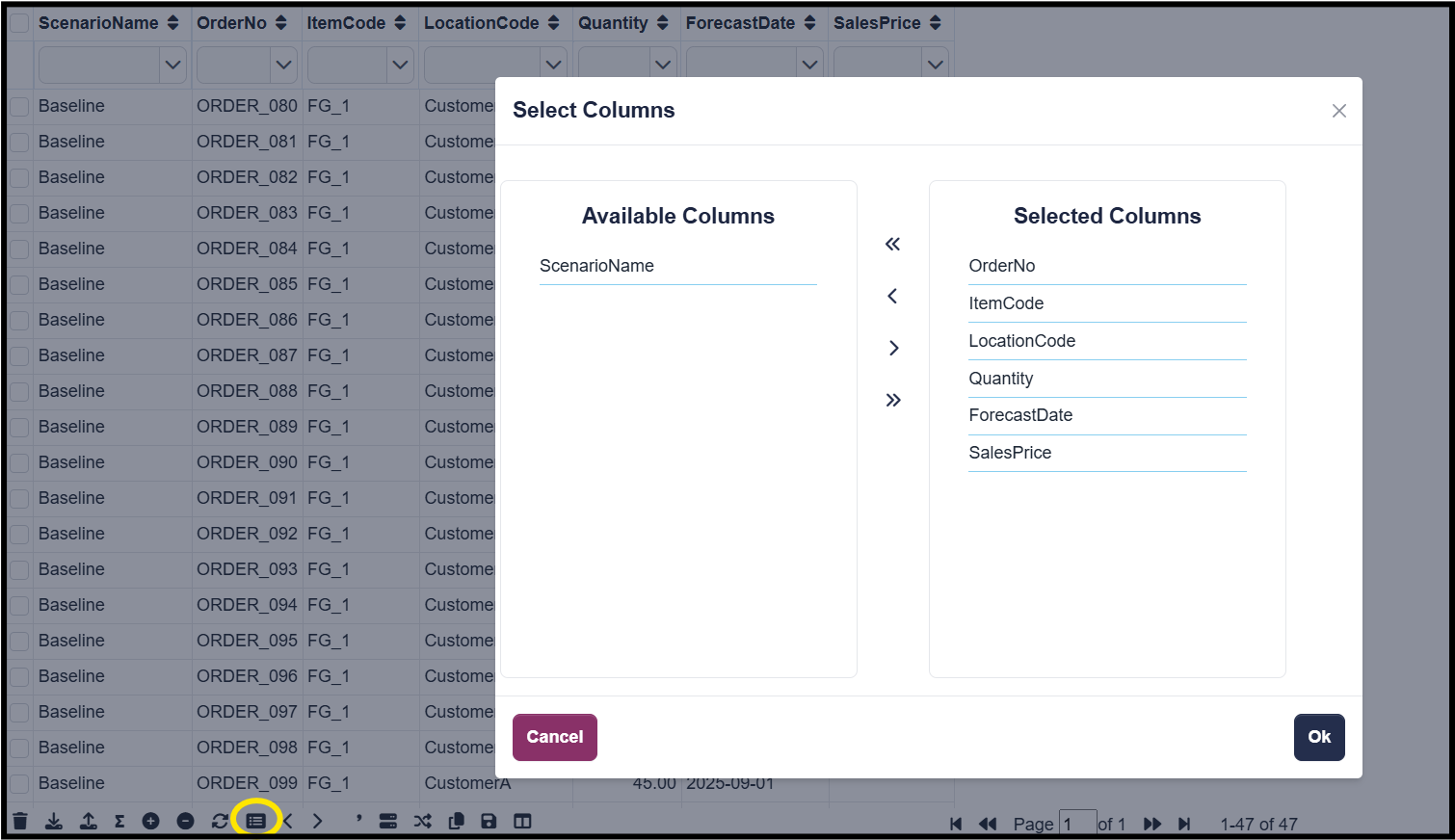Move all columns left with double chevron

pos(891,244)
